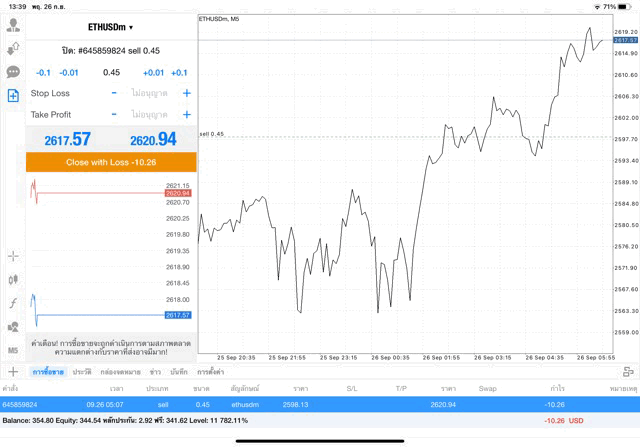Open the chat messages icon
This screenshot has width=640, height=447.
[x=13, y=72]
